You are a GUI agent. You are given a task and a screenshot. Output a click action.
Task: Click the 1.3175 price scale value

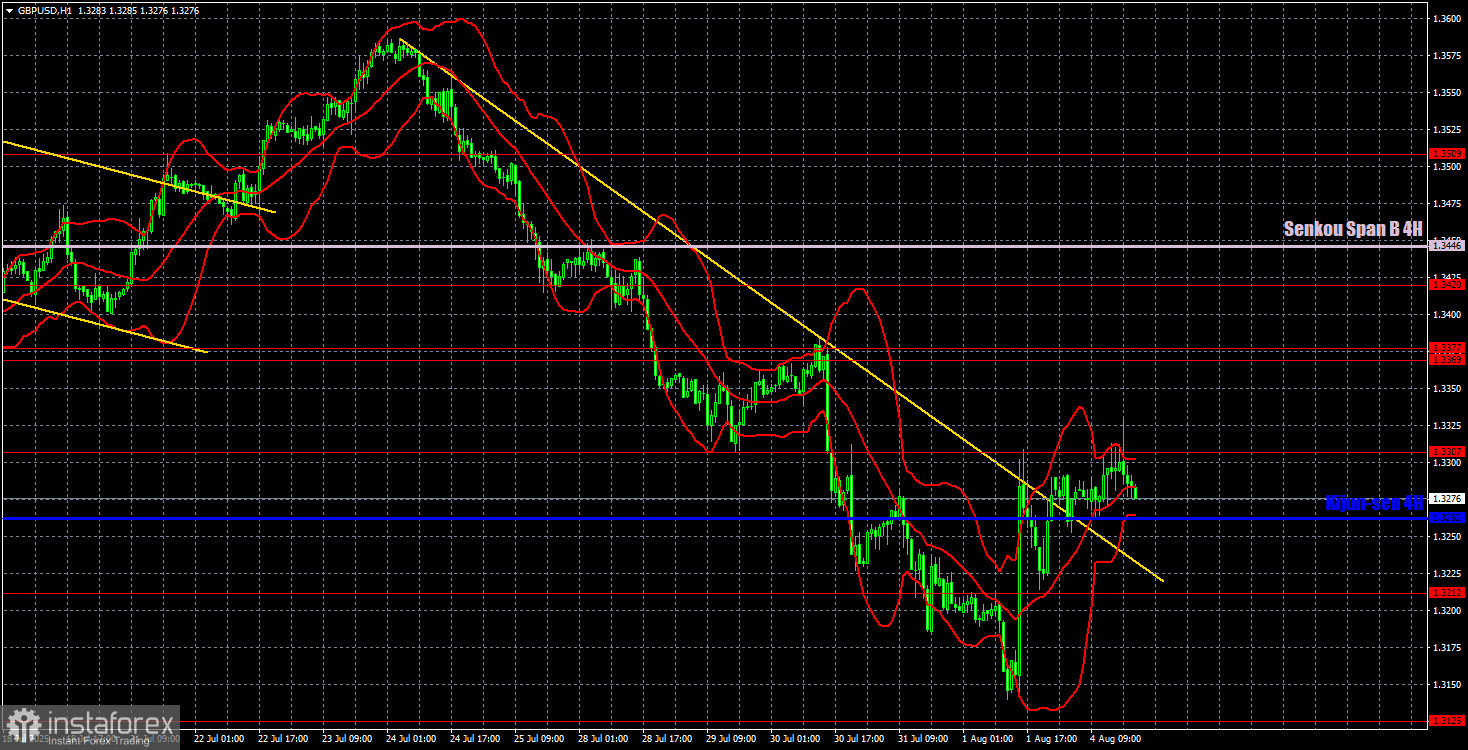pos(1447,648)
